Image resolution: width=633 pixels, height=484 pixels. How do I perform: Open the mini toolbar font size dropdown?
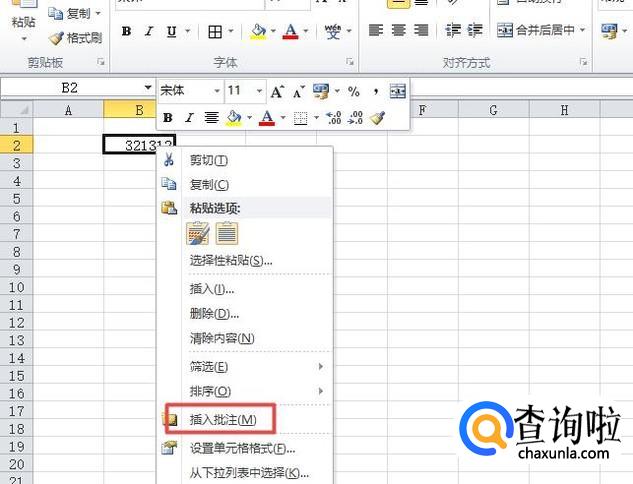tap(257, 91)
